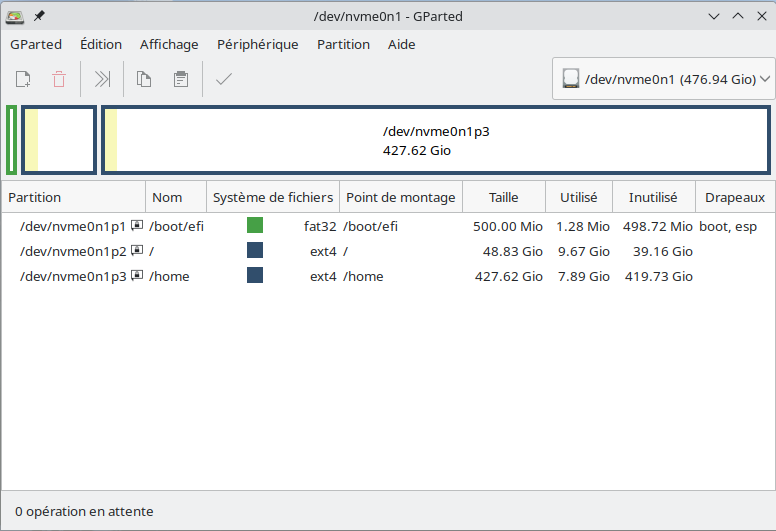The width and height of the screenshot is (776, 531).
Task: Open the /dev/nvme0n1 device dropdown
Action: click(663, 79)
